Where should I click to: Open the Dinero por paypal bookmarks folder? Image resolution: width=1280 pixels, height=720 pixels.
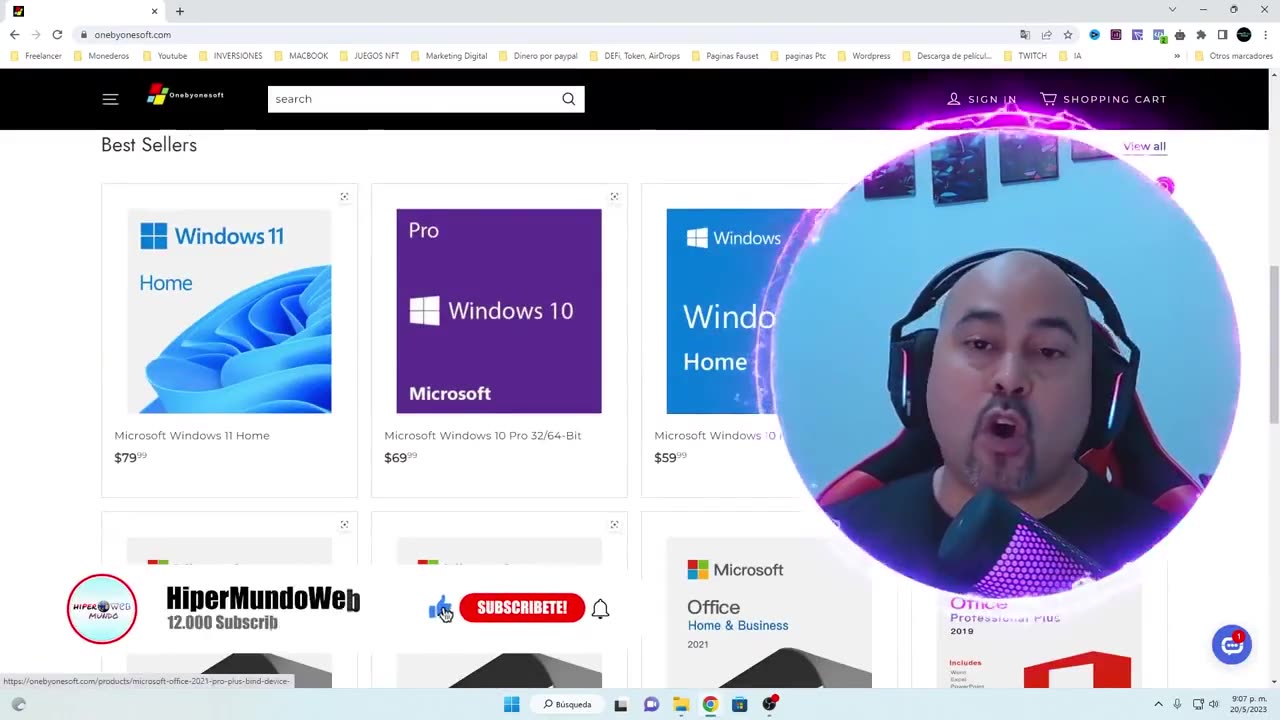tap(538, 56)
